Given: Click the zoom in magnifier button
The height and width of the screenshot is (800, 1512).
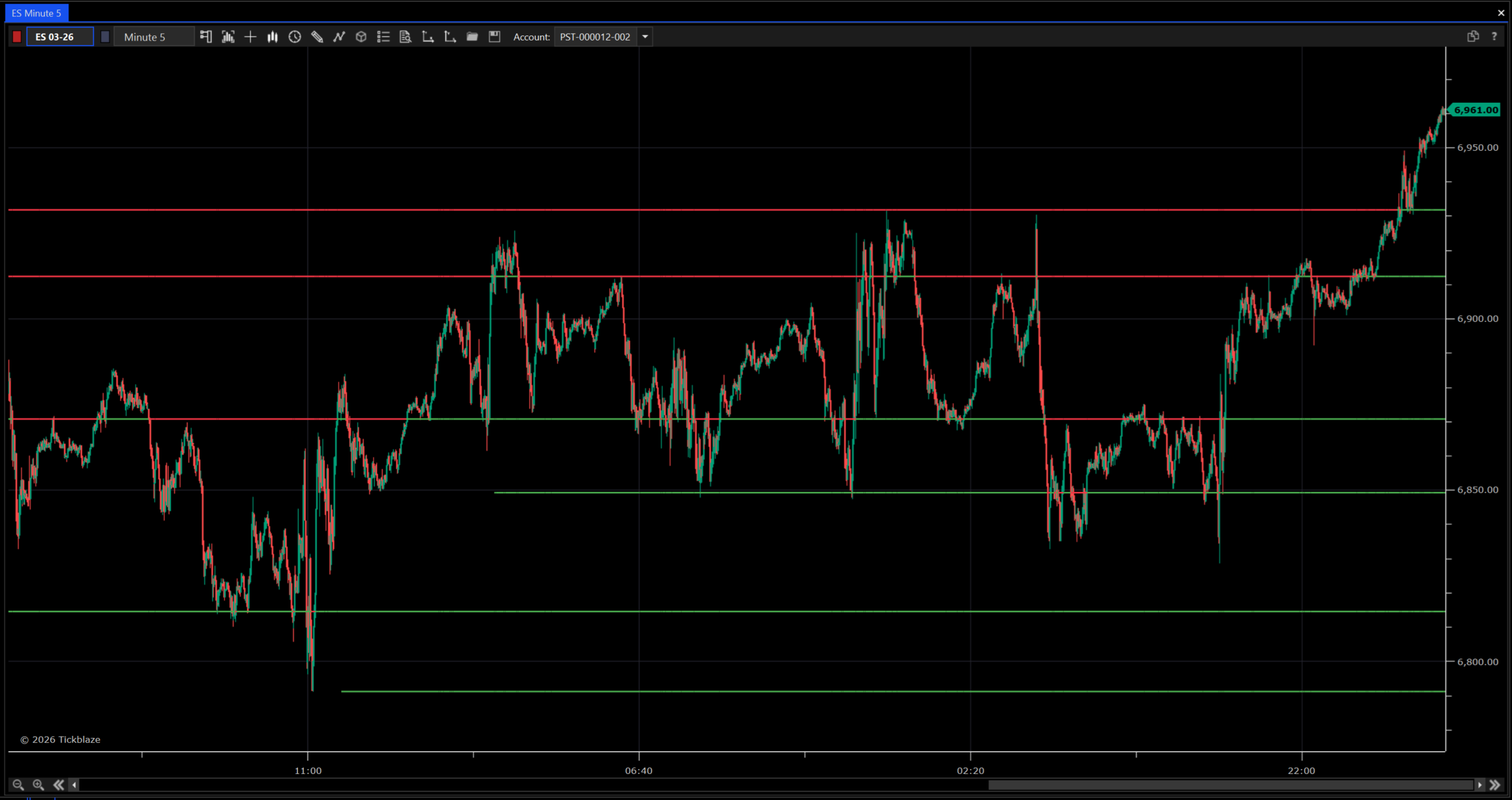Looking at the screenshot, I should click(x=38, y=785).
